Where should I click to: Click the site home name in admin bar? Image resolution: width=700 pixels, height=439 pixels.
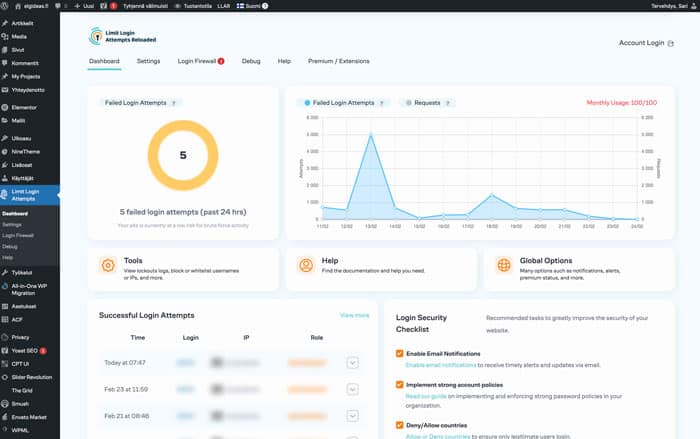31,6
